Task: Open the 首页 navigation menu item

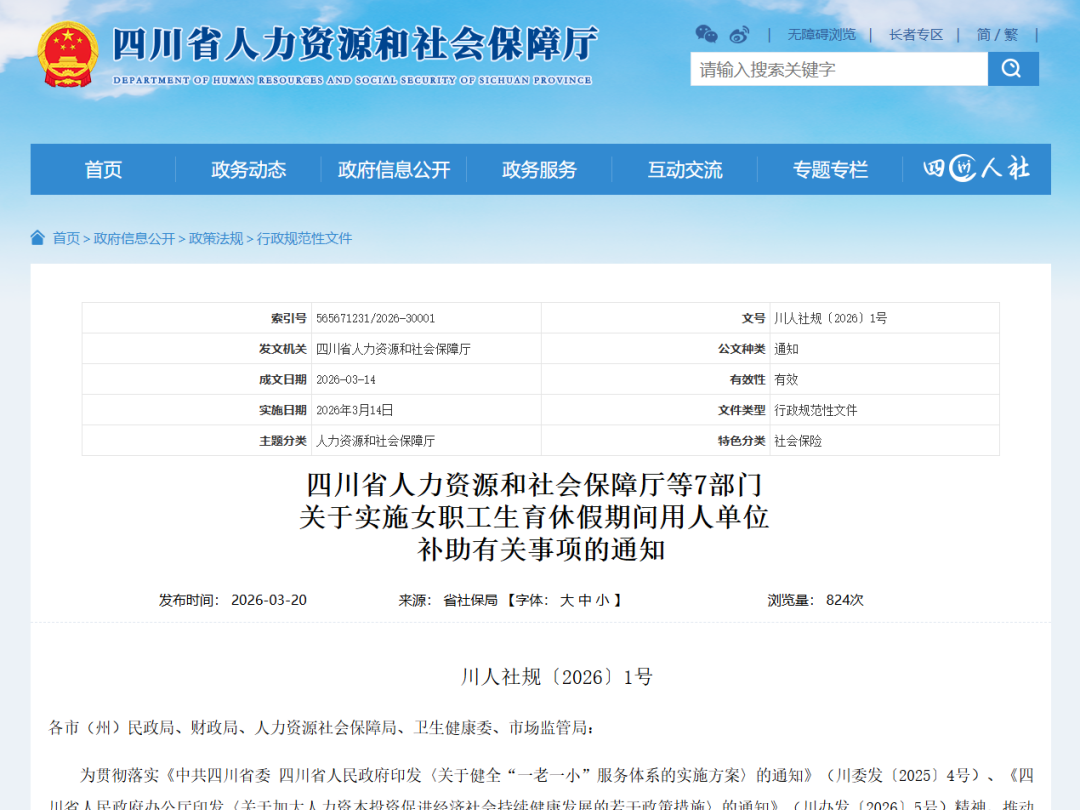Action: (103, 170)
